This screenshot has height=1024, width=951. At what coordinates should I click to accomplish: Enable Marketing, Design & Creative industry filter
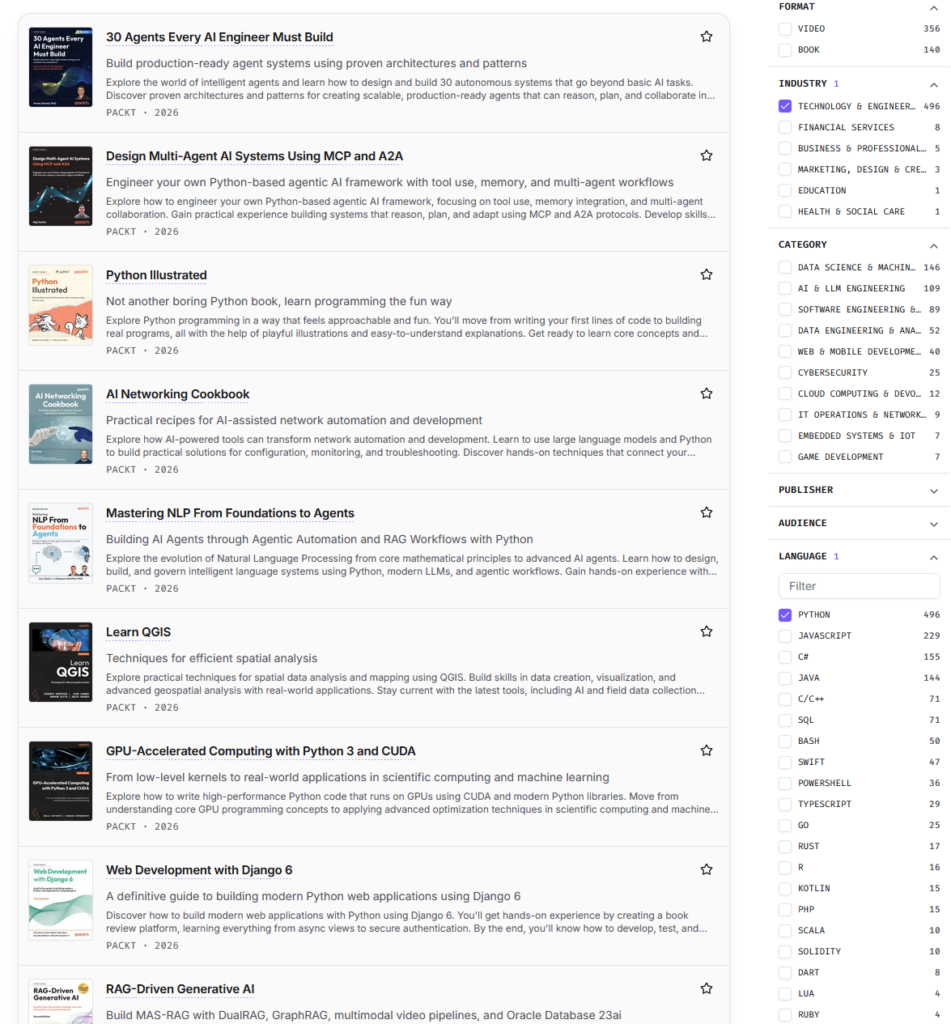click(785, 169)
